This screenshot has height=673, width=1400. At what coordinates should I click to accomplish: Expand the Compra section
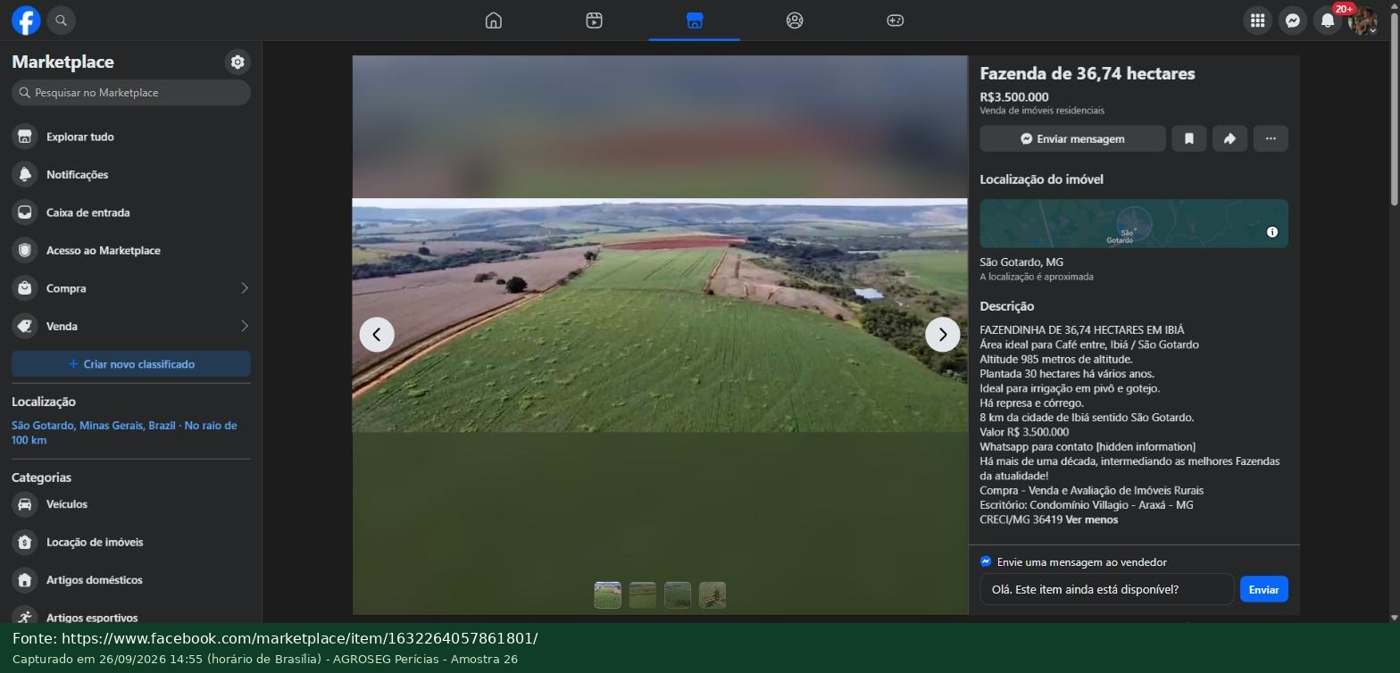point(131,289)
